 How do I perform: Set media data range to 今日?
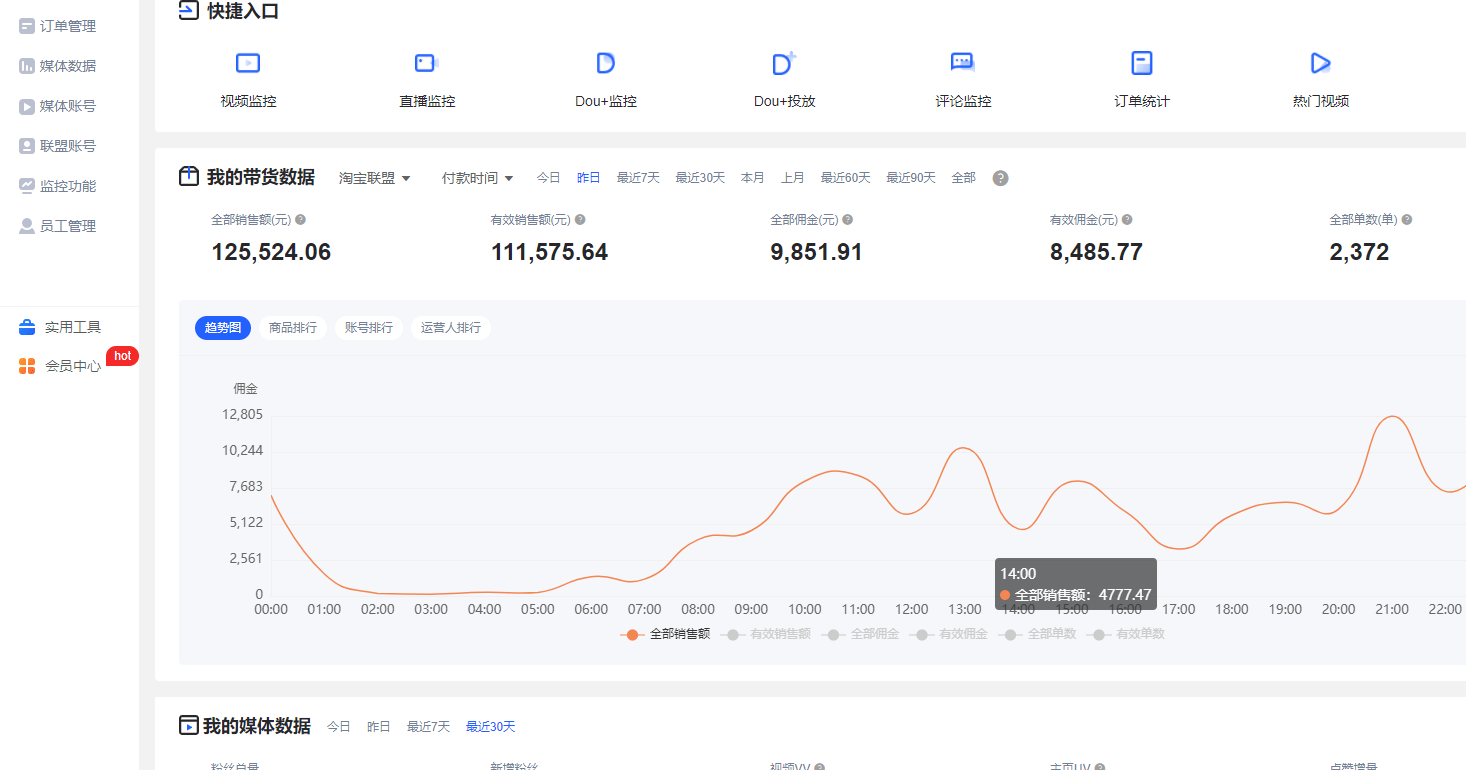[x=339, y=727]
